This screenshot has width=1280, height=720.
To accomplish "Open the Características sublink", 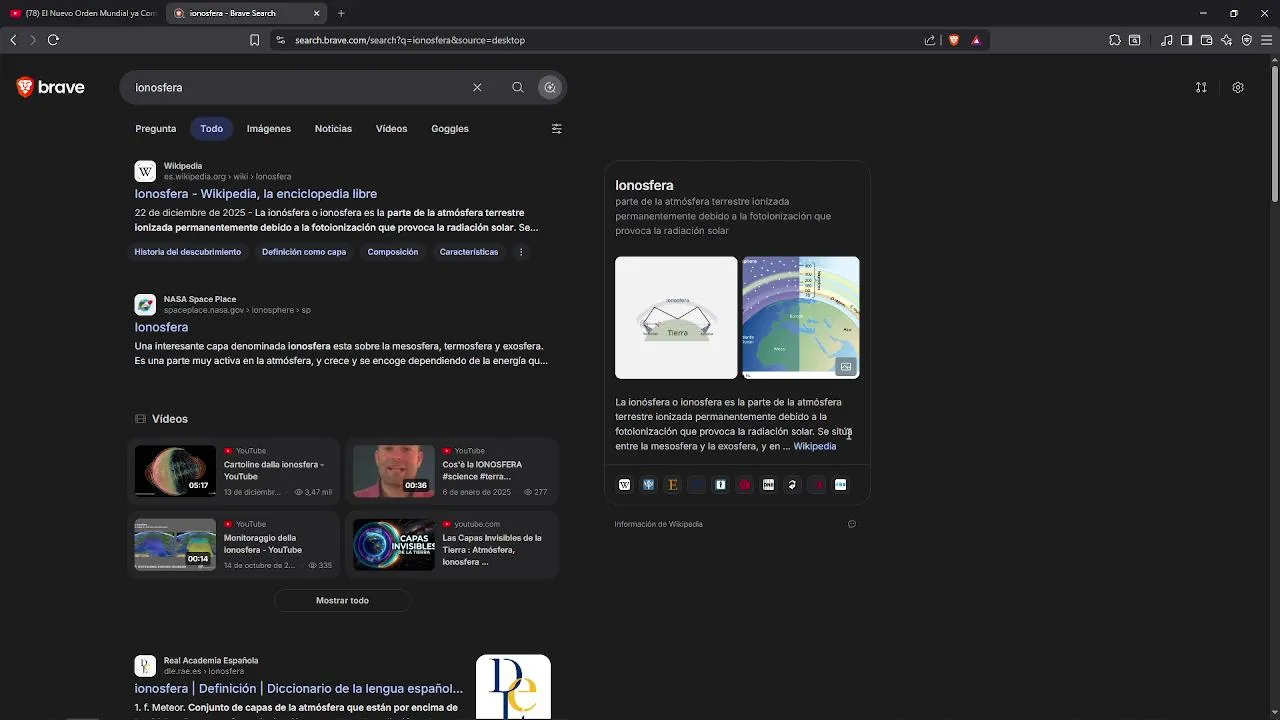I will tap(469, 252).
